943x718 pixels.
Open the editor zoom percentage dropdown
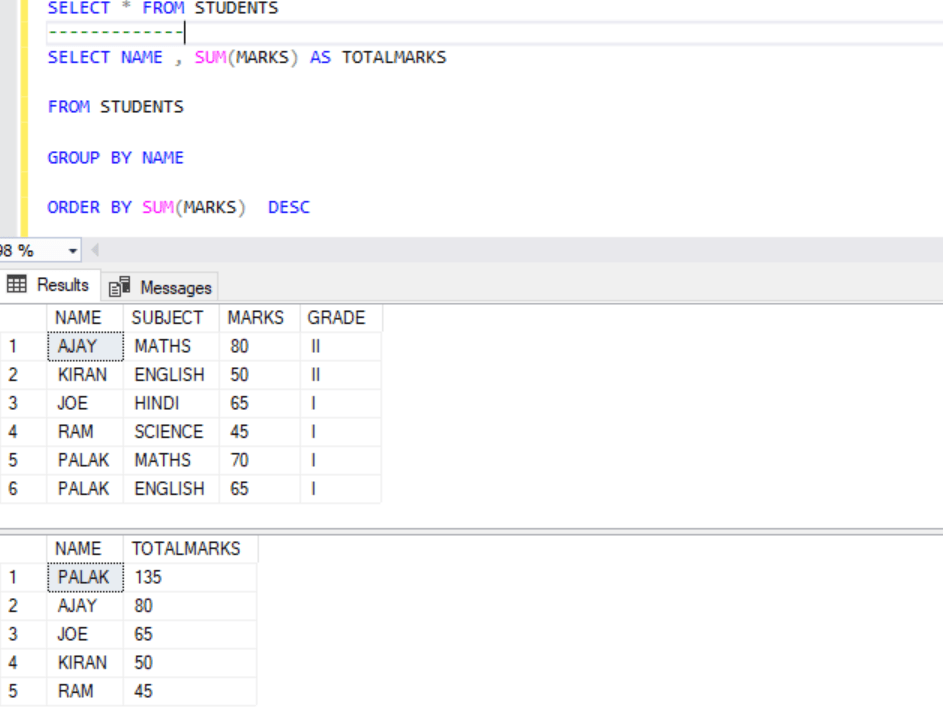pyautogui.click(x=71, y=249)
